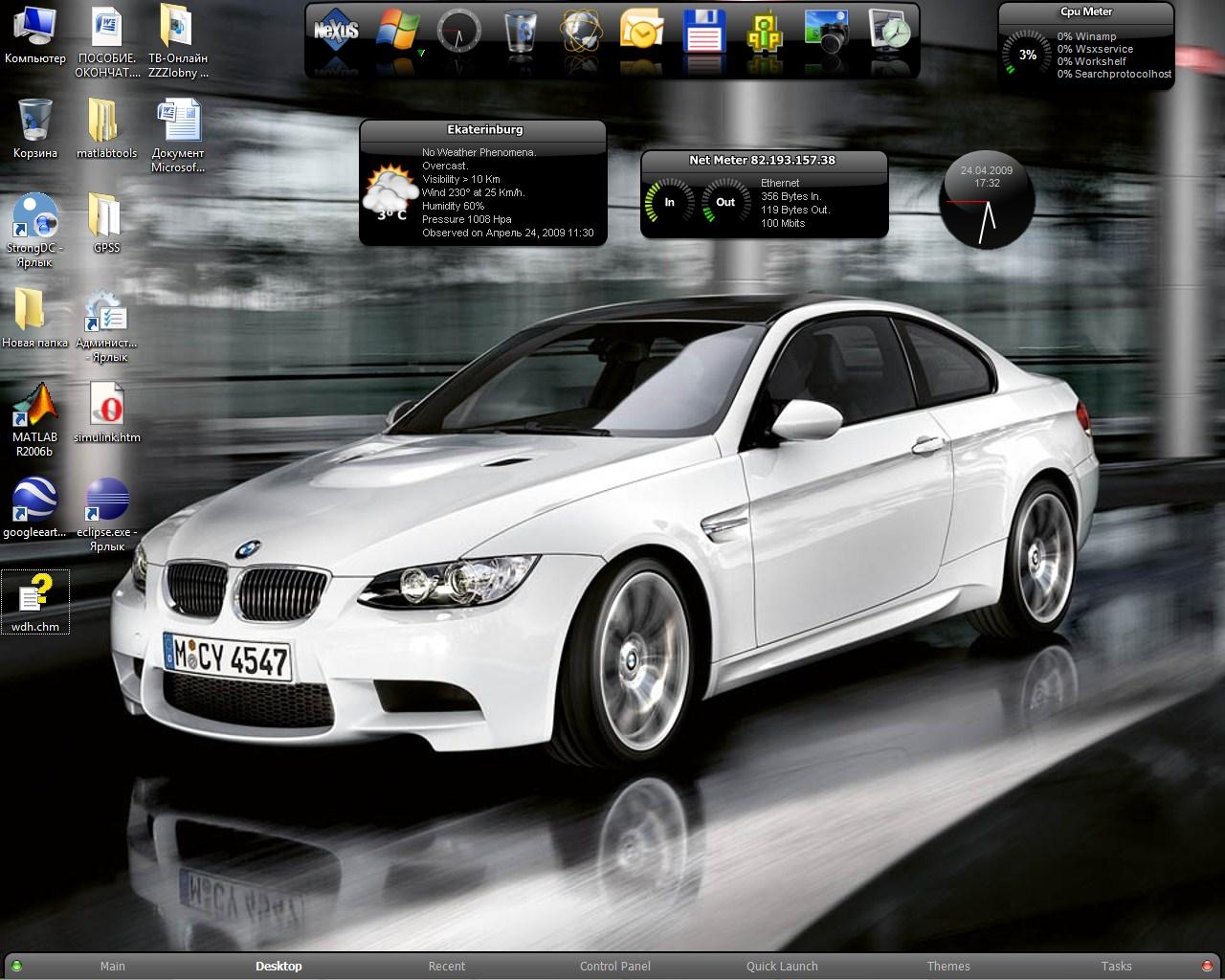Switch to the Control Panel tab

tap(614, 967)
